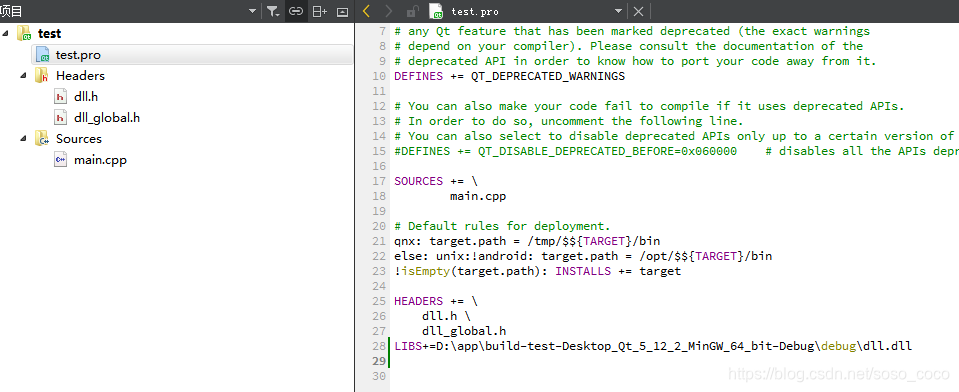Open dll_global.h in the tree
Viewport: 959px width, 392px height.
[x=107, y=118]
